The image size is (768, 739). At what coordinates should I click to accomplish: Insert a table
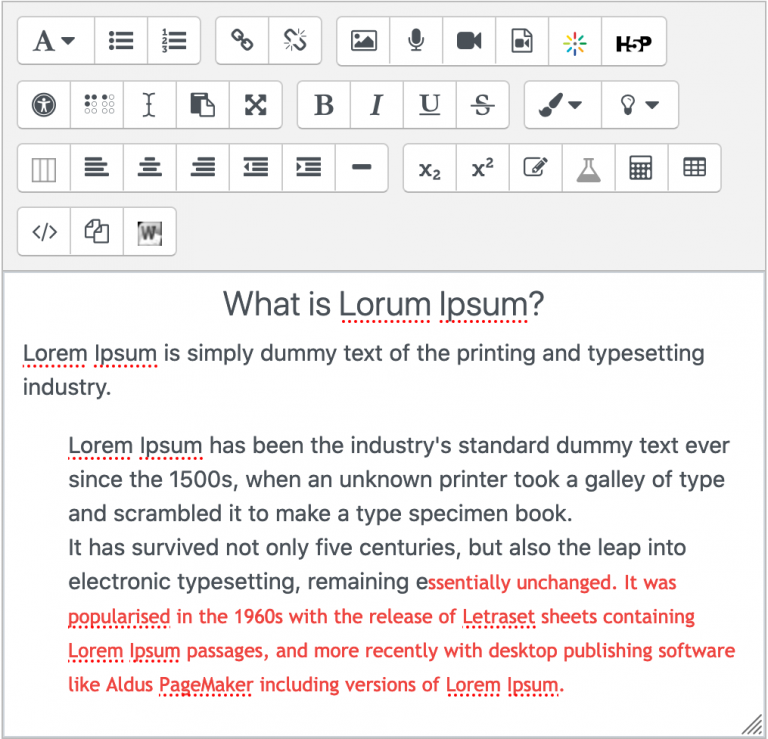[695, 168]
